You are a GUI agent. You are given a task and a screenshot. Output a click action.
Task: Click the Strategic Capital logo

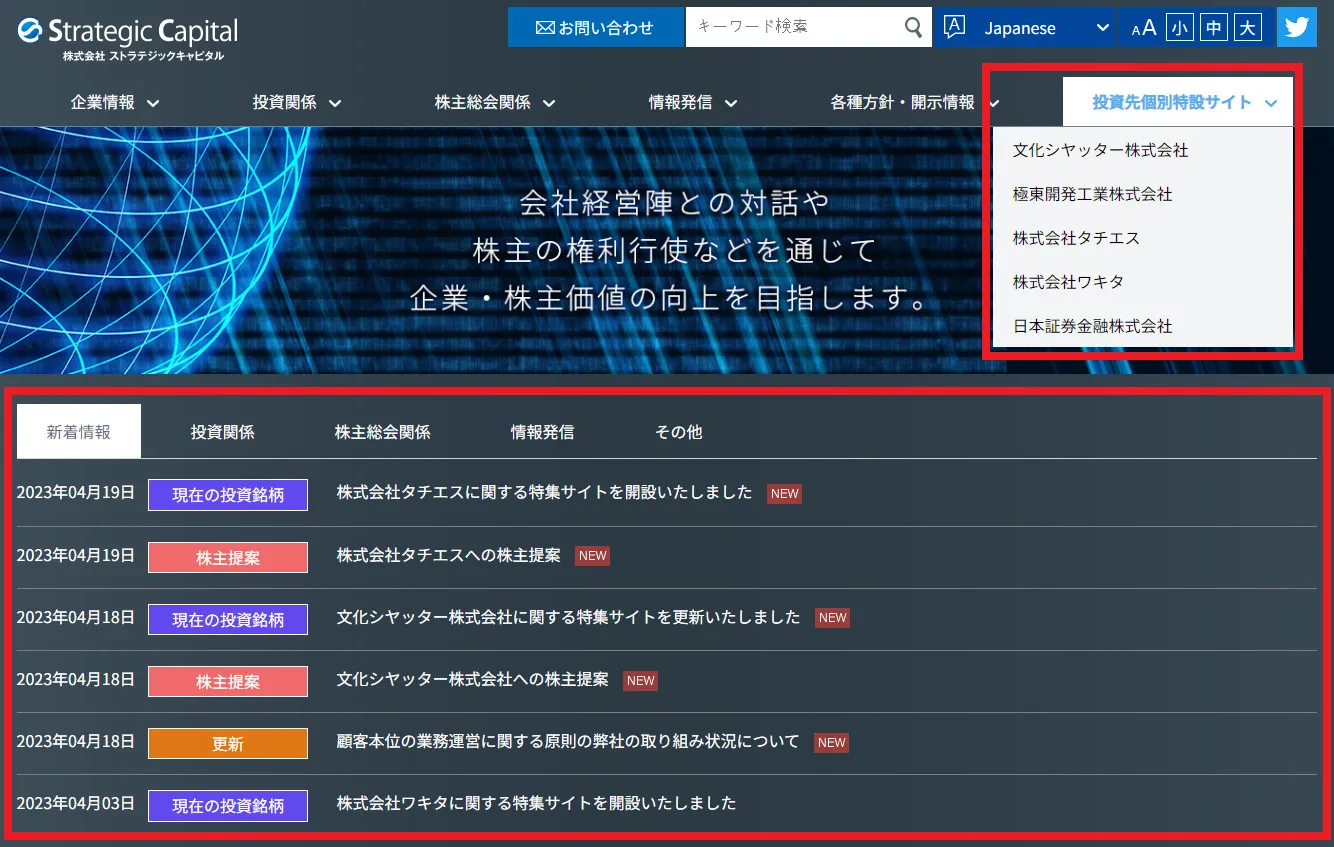tap(128, 39)
